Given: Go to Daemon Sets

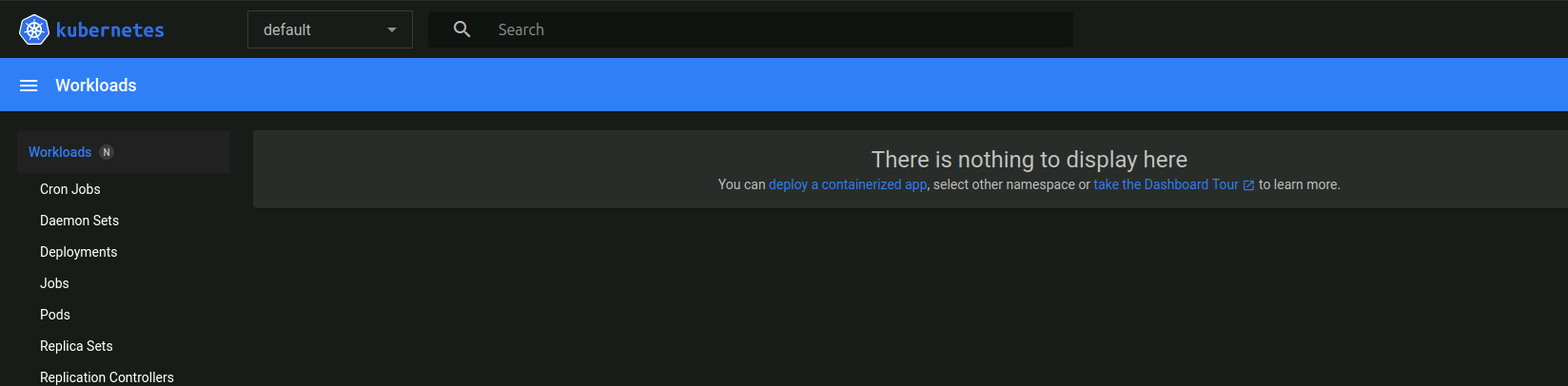Looking at the screenshot, I should pos(80,221).
